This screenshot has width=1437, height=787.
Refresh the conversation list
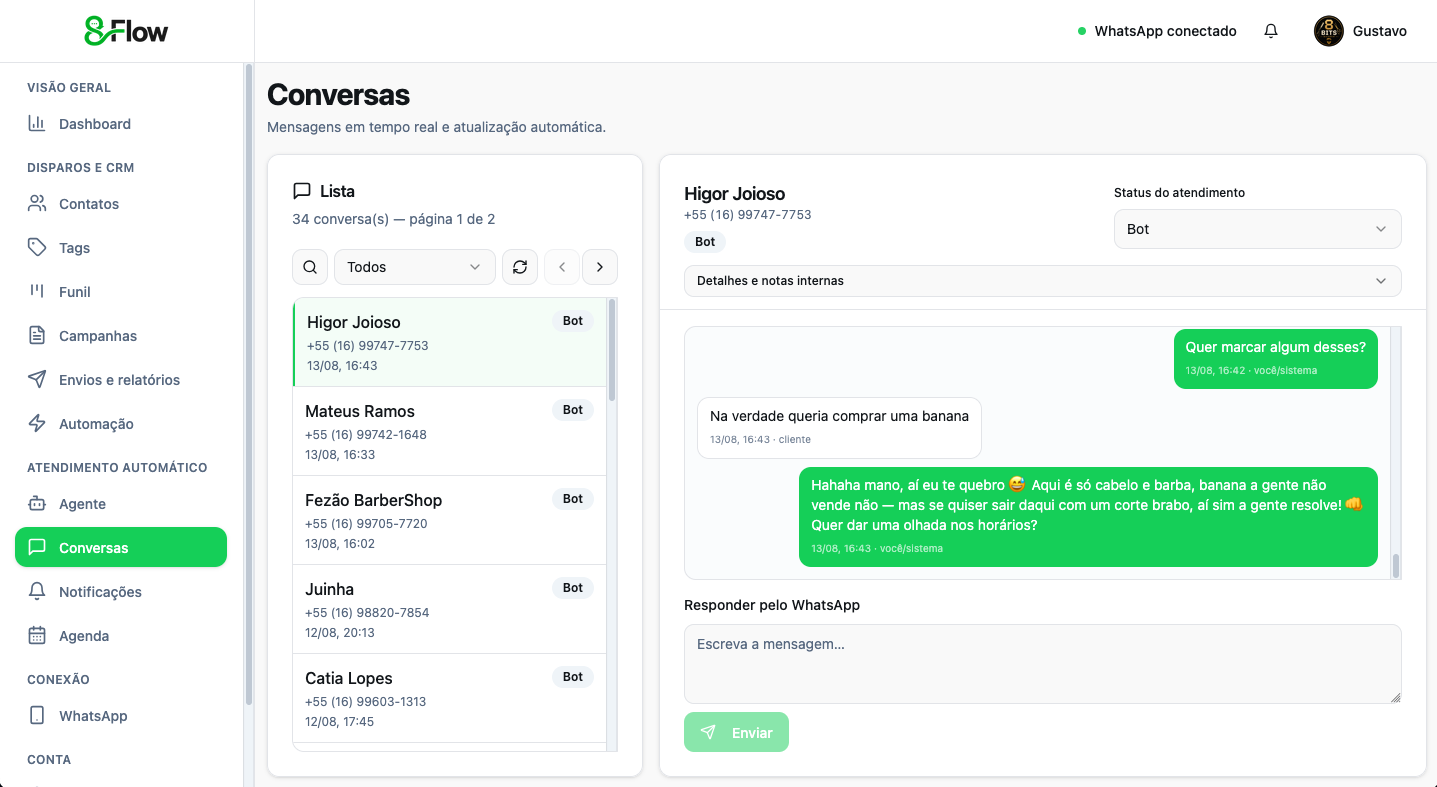pyautogui.click(x=520, y=267)
